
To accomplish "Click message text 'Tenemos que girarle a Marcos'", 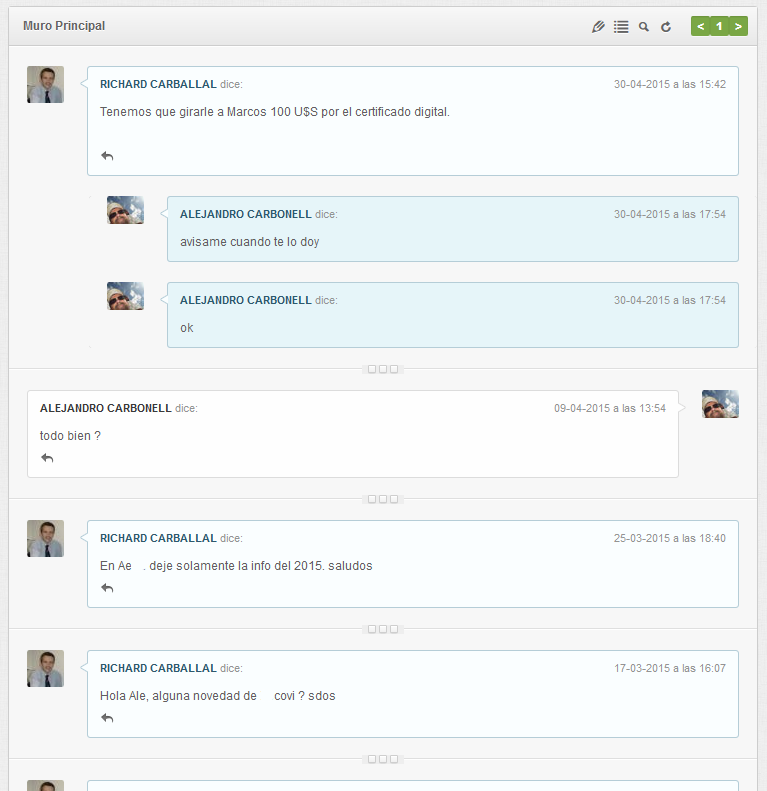I will (x=184, y=112).
